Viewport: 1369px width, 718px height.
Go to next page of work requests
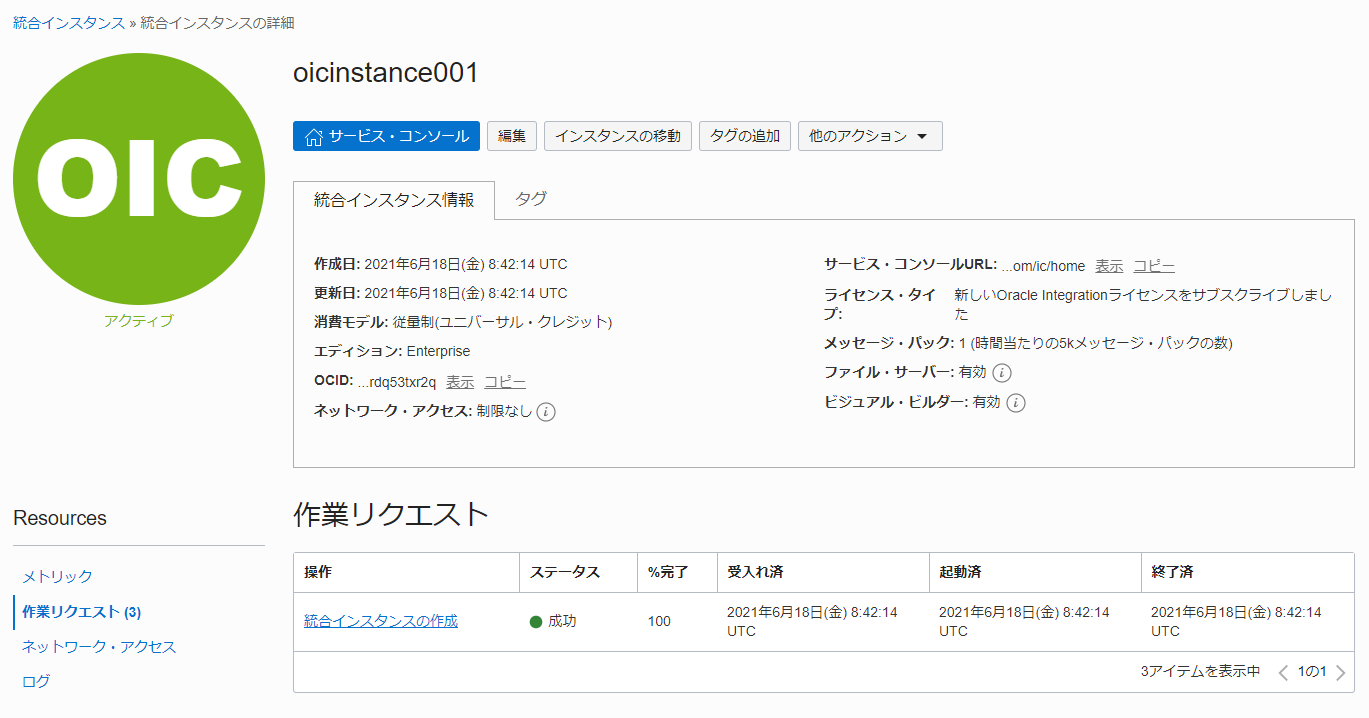(1341, 673)
